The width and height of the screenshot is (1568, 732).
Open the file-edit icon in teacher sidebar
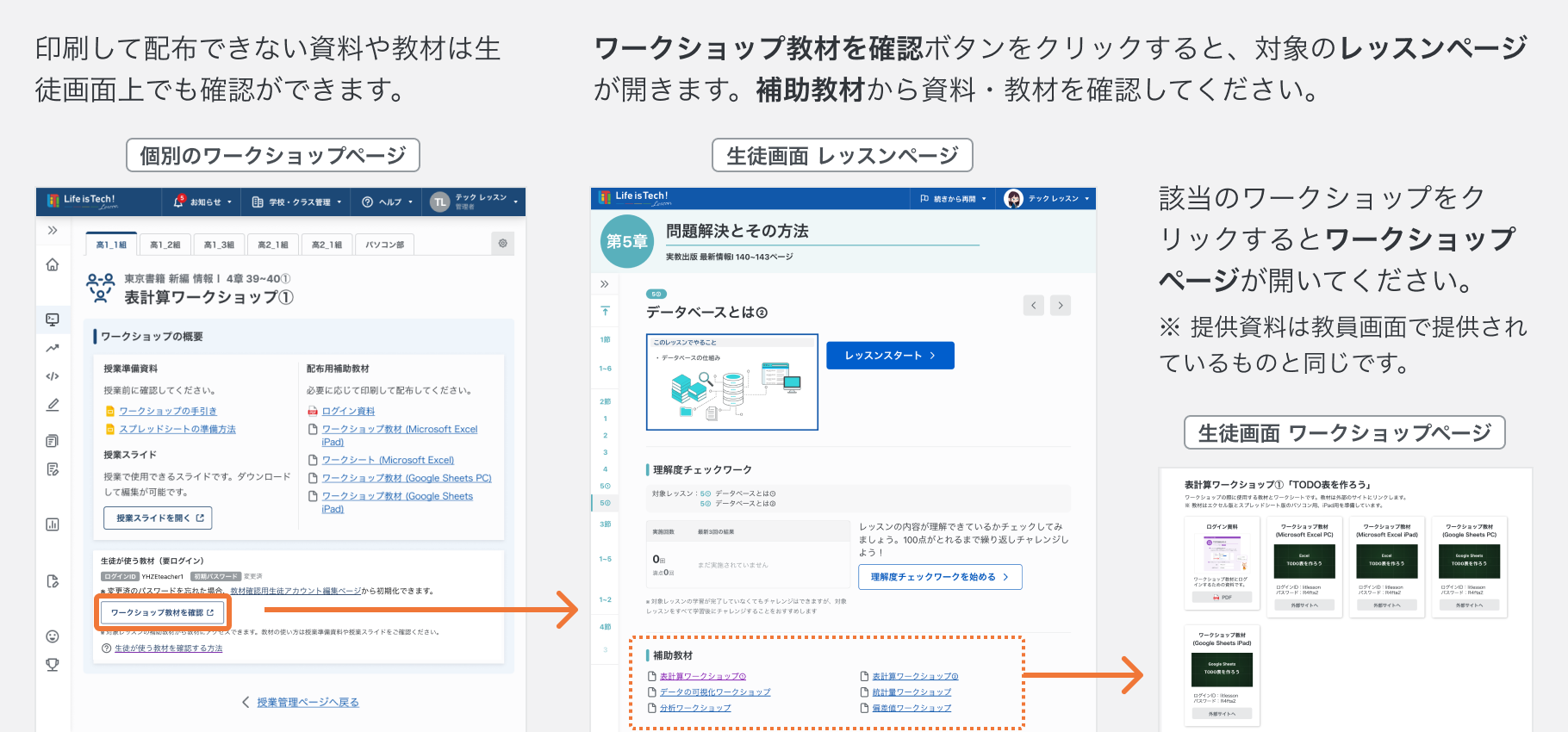(x=53, y=581)
